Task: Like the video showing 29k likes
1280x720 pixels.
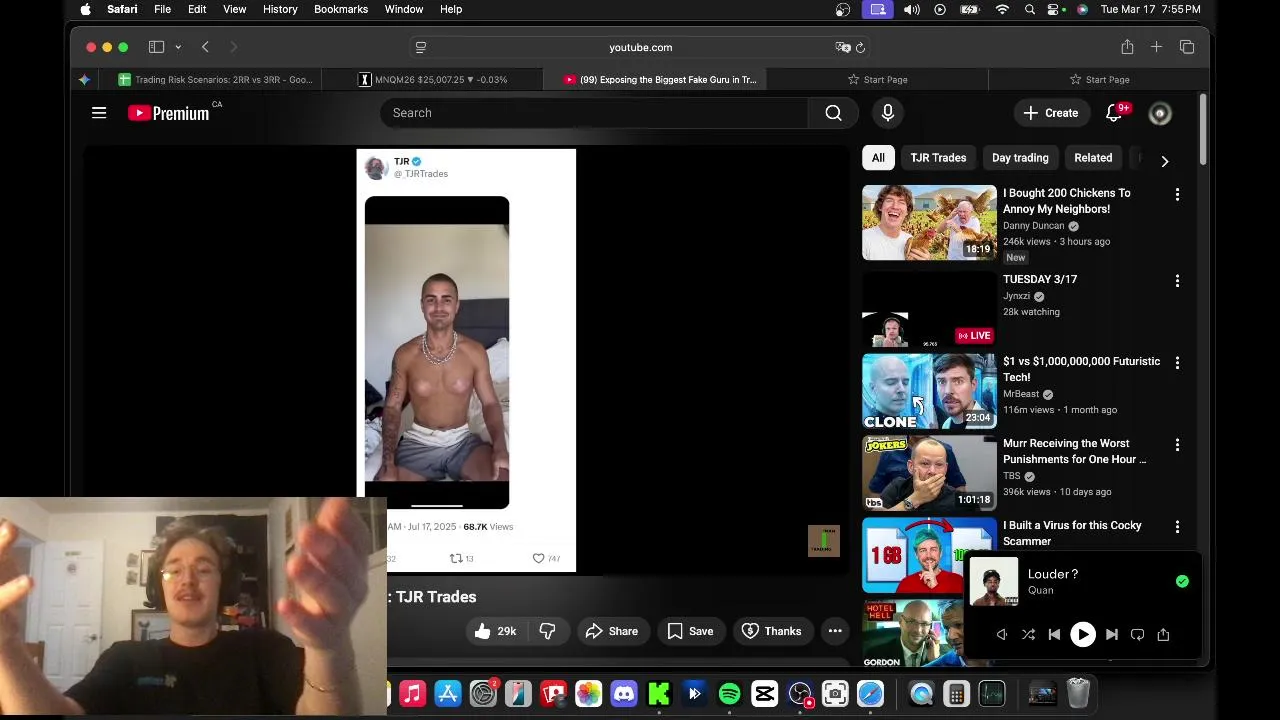Action: click(495, 631)
